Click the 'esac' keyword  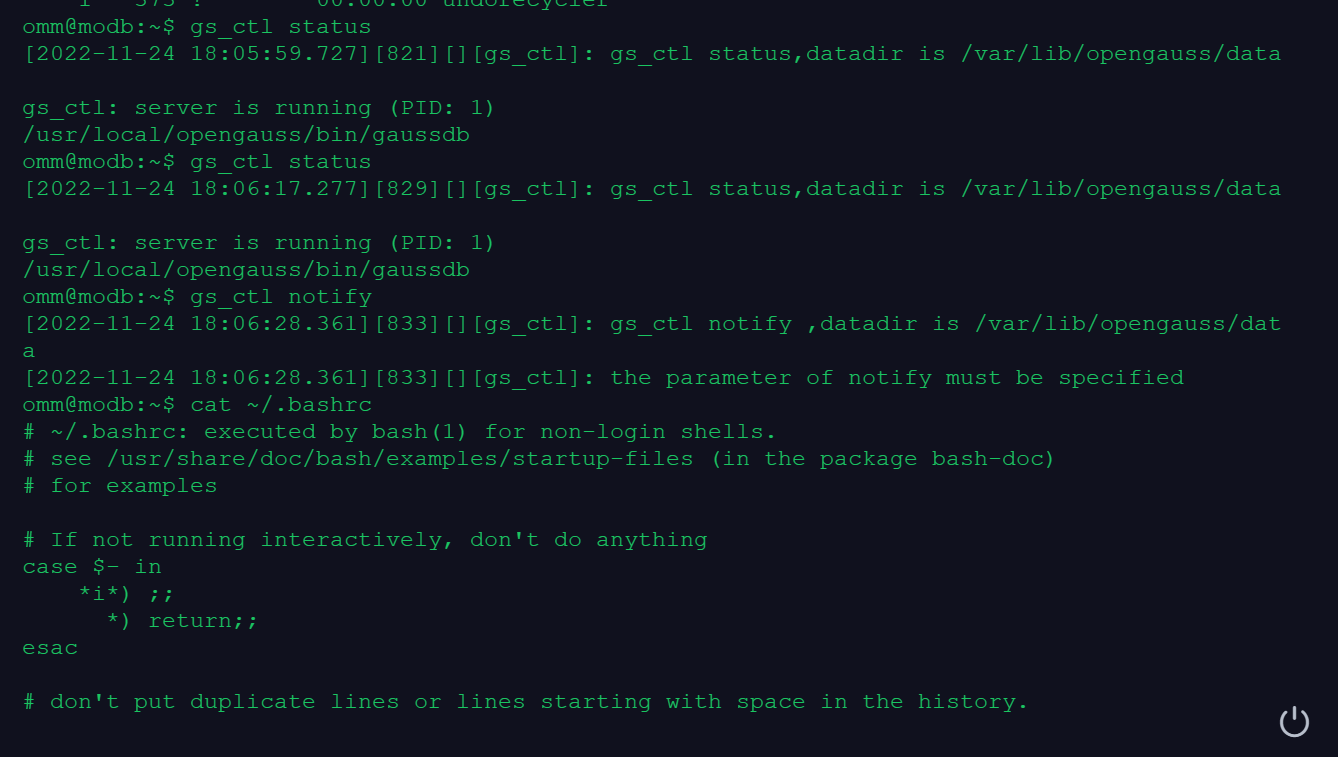(x=50, y=647)
